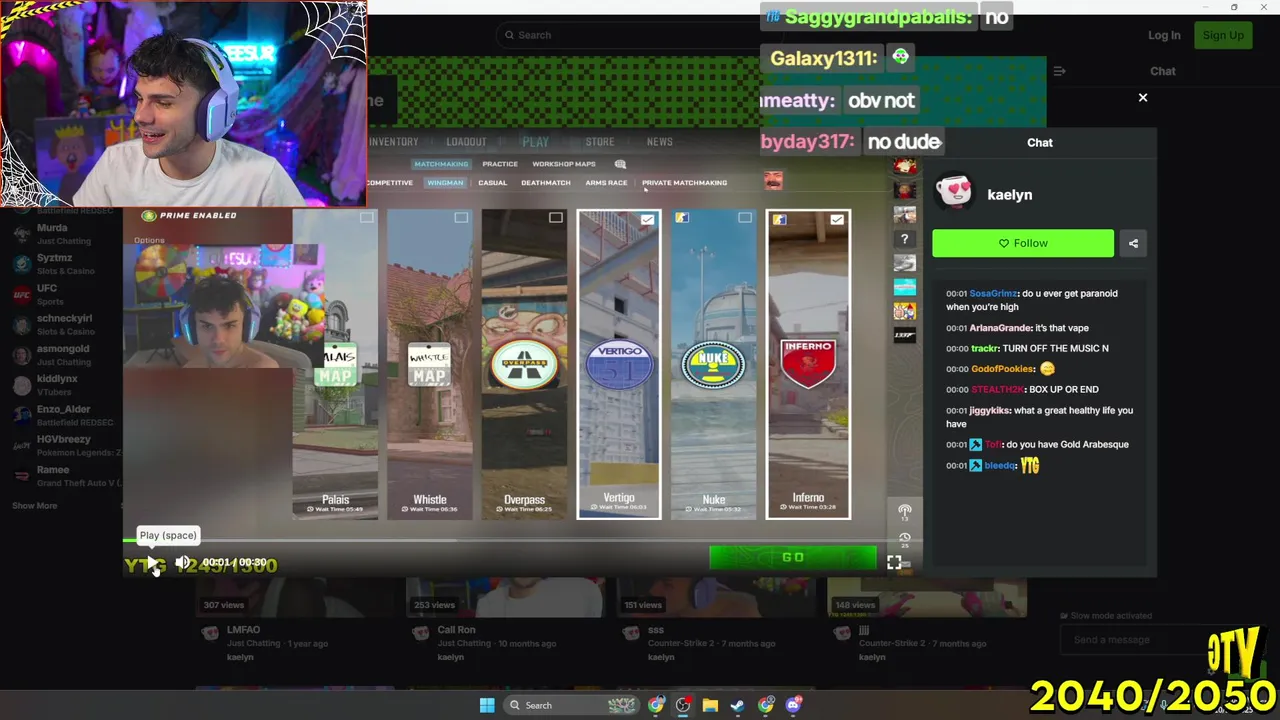Play the clip with the play button
The image size is (1280, 720).
(x=152, y=563)
